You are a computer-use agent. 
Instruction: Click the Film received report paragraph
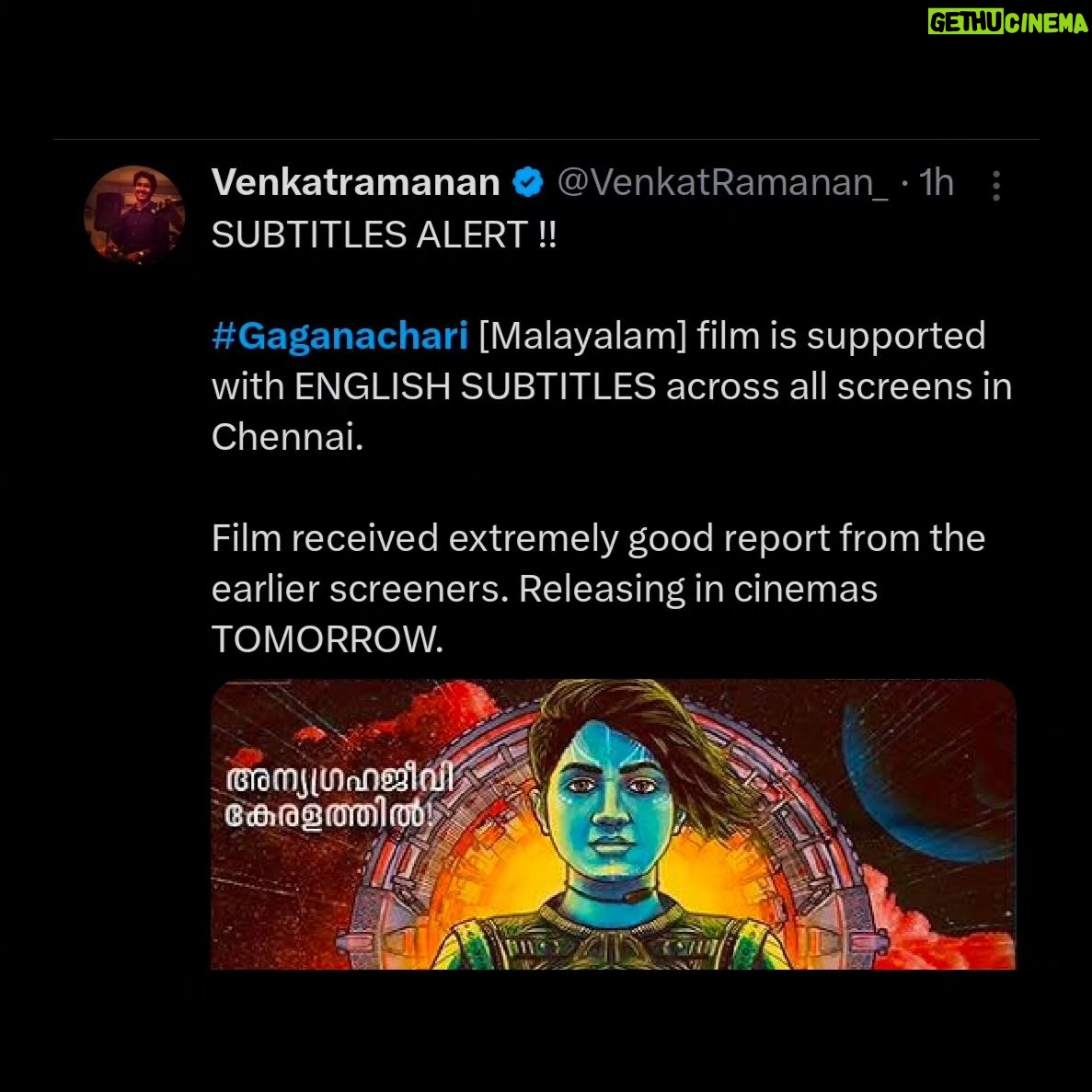(x=598, y=589)
